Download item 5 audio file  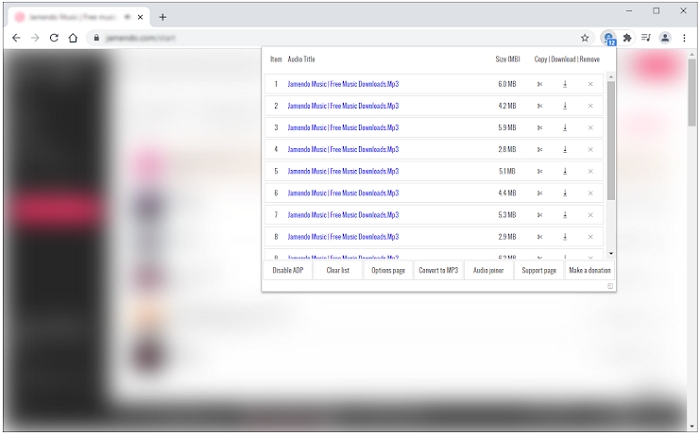coord(565,171)
